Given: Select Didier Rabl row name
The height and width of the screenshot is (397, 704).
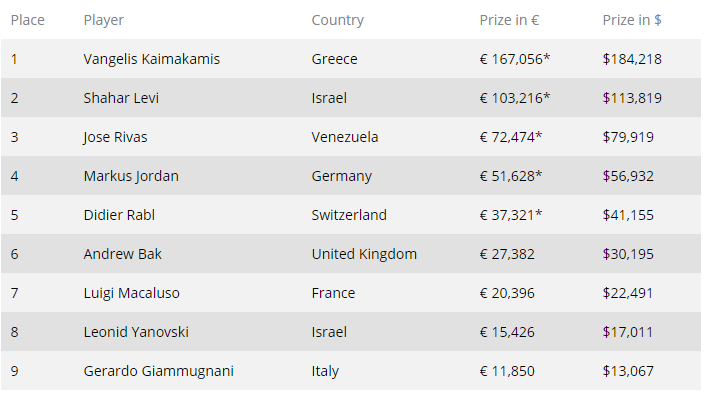Looking at the screenshot, I should tap(119, 215).
